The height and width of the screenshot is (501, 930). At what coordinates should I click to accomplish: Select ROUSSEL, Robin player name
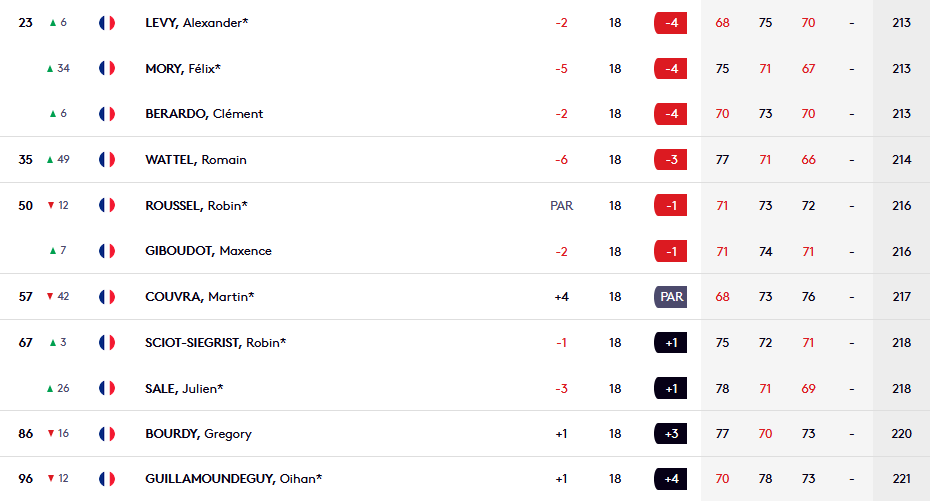pyautogui.click(x=196, y=205)
